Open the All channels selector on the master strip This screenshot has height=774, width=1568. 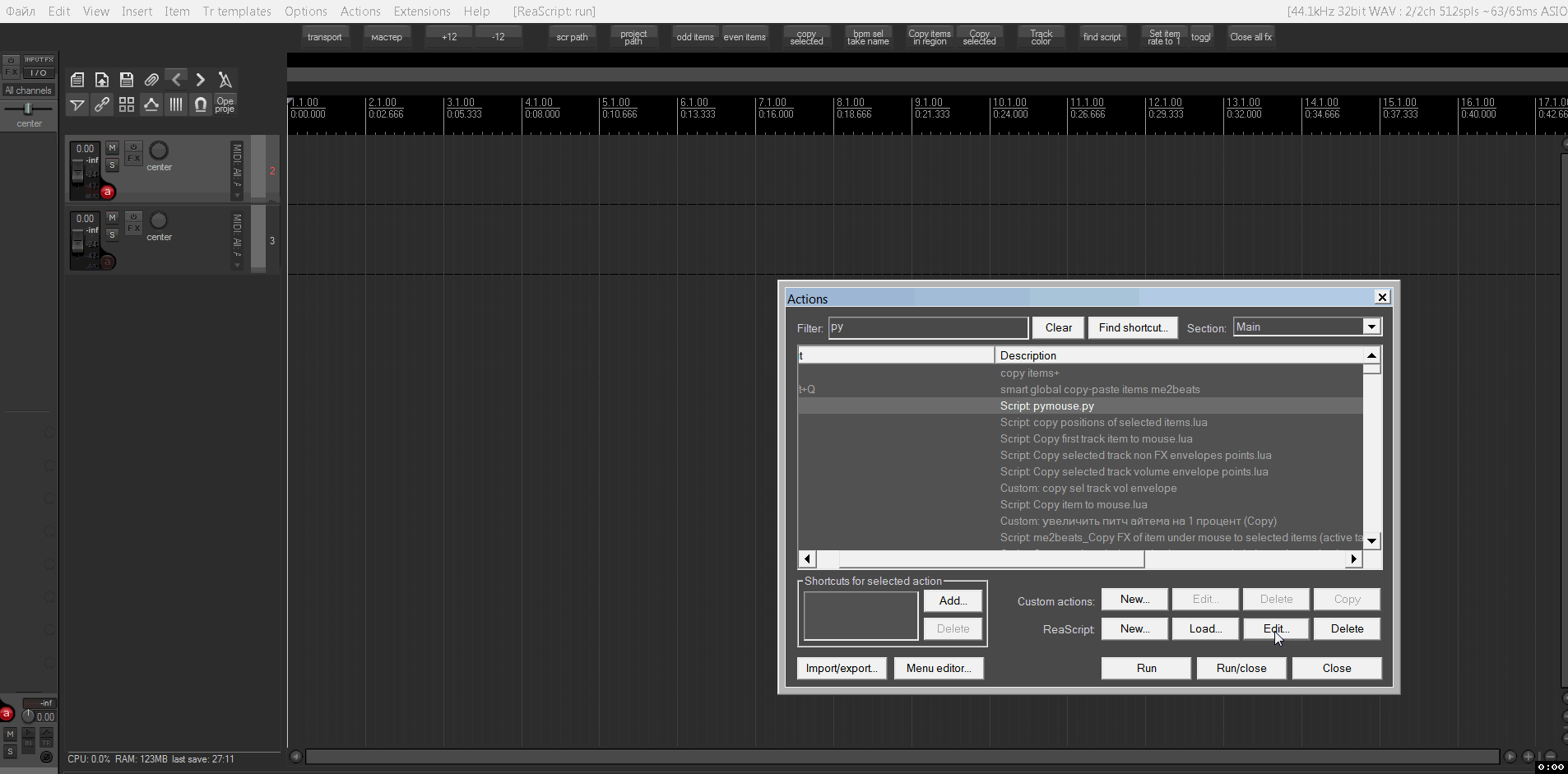click(29, 90)
